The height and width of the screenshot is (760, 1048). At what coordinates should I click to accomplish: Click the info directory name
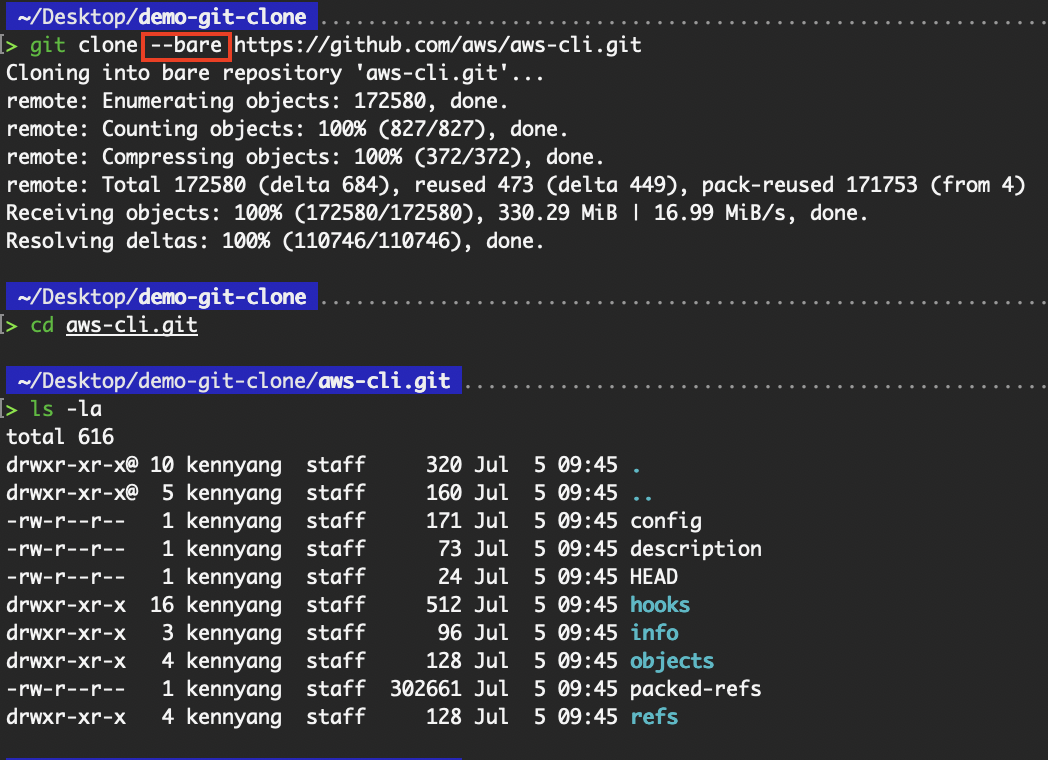(x=654, y=633)
